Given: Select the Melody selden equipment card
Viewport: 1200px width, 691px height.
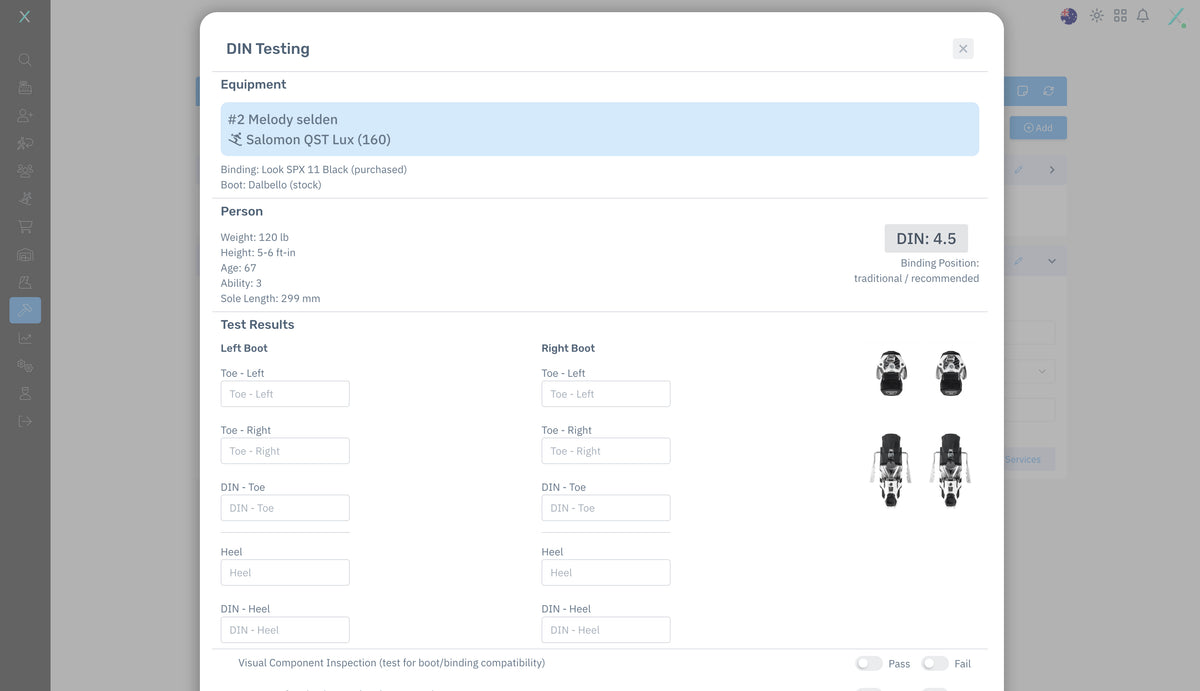Looking at the screenshot, I should click(599, 129).
